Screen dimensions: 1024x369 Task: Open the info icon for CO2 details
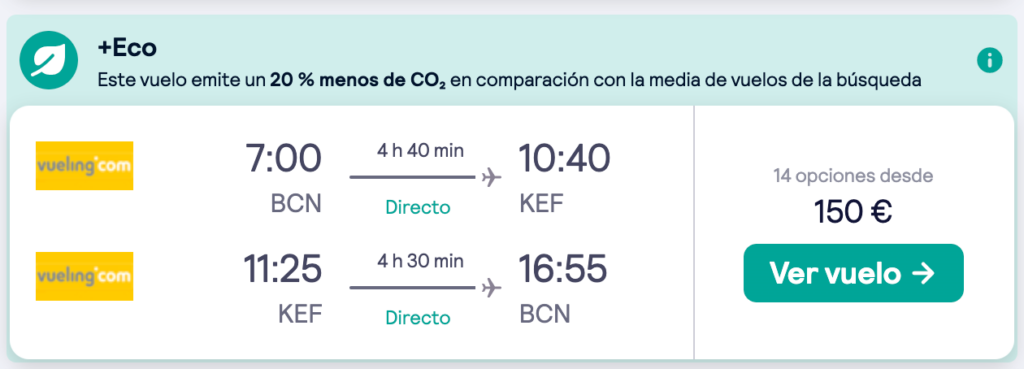pyautogui.click(x=989, y=61)
